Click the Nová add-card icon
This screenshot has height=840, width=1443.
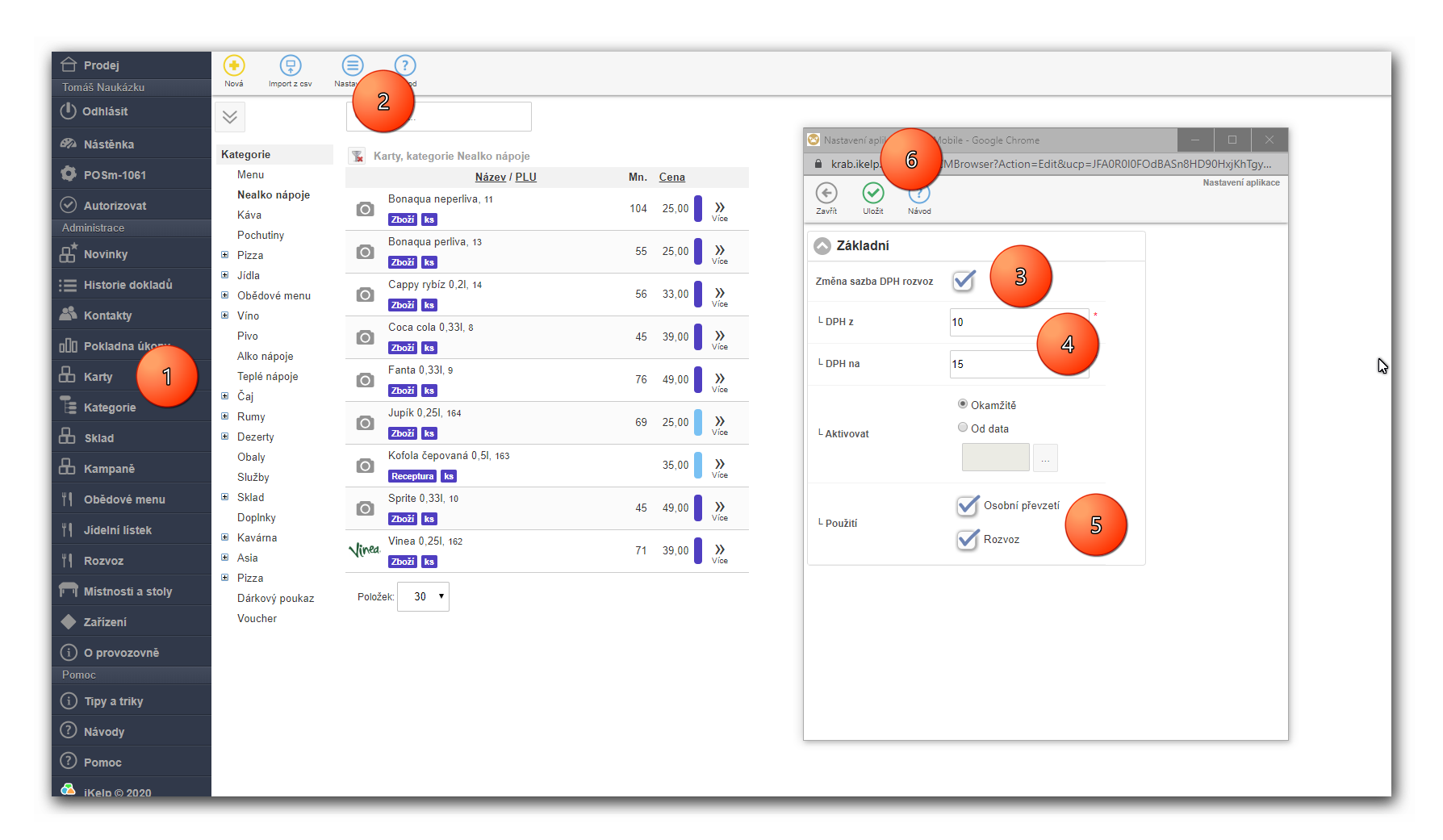point(233,66)
